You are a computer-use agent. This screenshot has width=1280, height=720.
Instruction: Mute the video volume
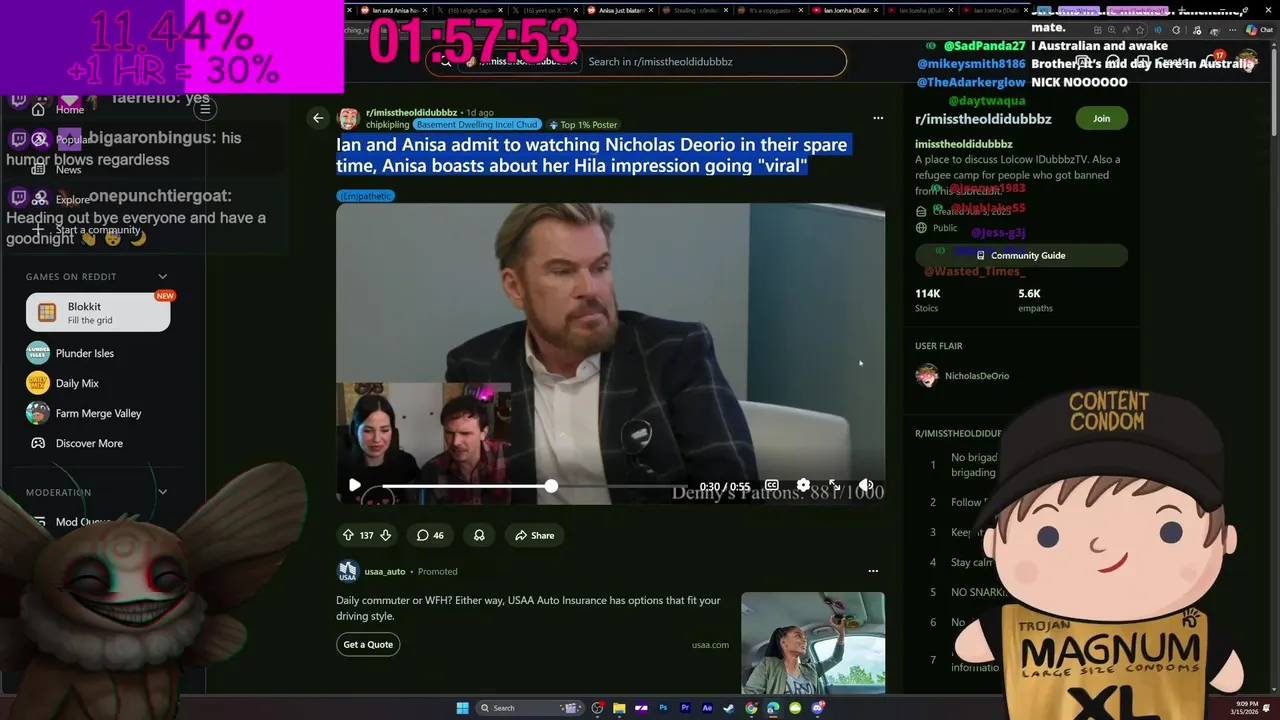click(x=866, y=485)
